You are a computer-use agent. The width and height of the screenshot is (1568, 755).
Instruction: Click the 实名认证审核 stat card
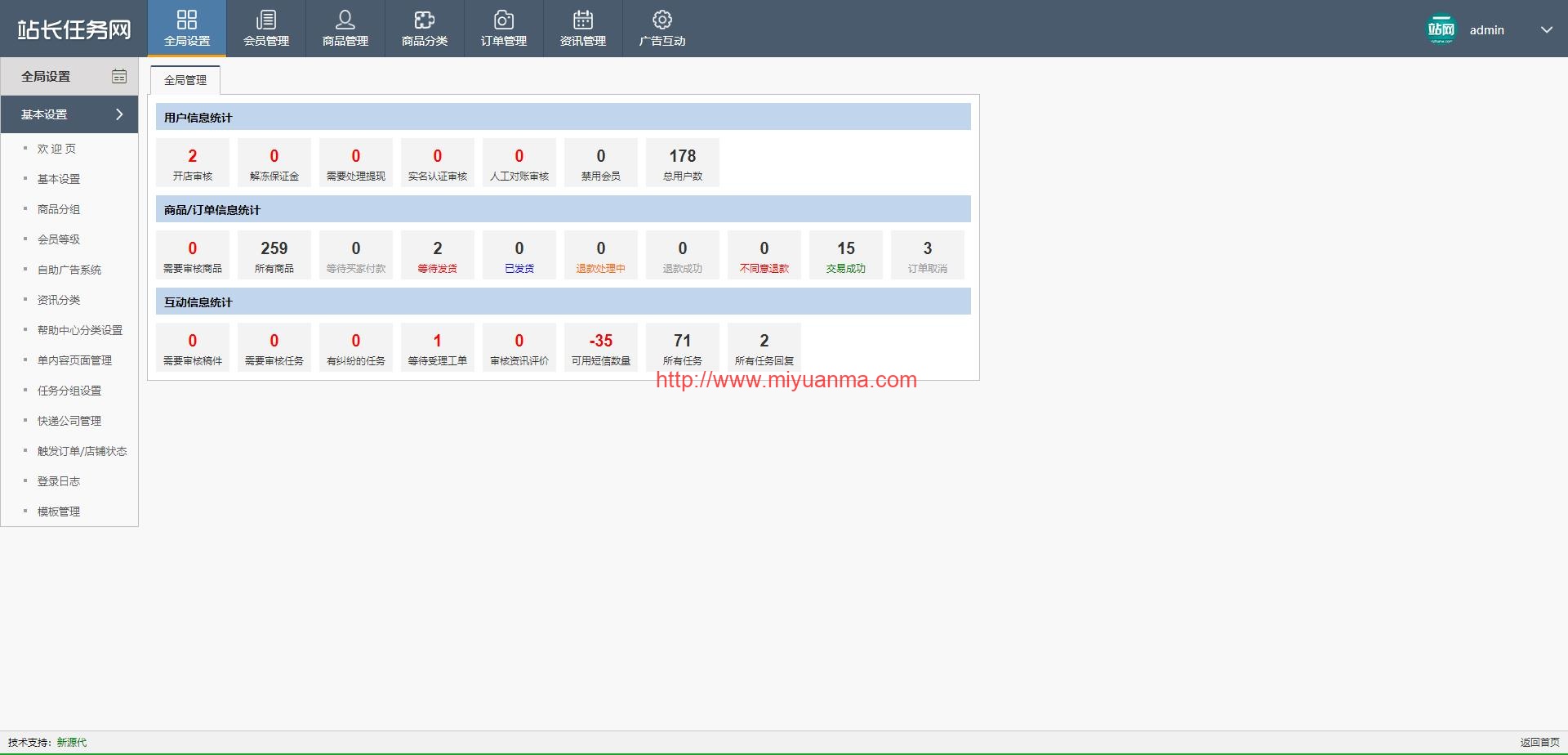(438, 163)
